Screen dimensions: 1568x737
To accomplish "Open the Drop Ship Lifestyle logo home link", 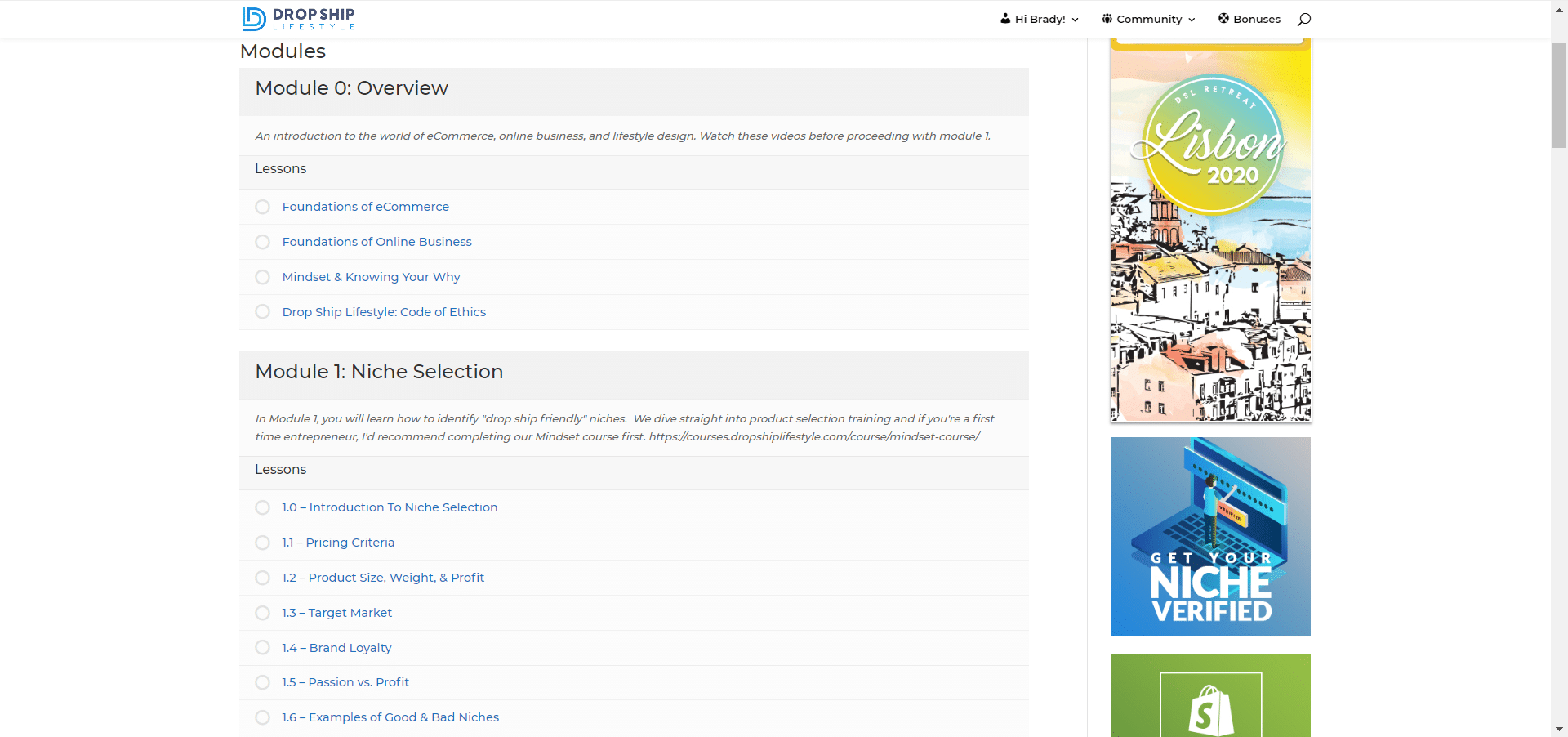I will coord(298,19).
